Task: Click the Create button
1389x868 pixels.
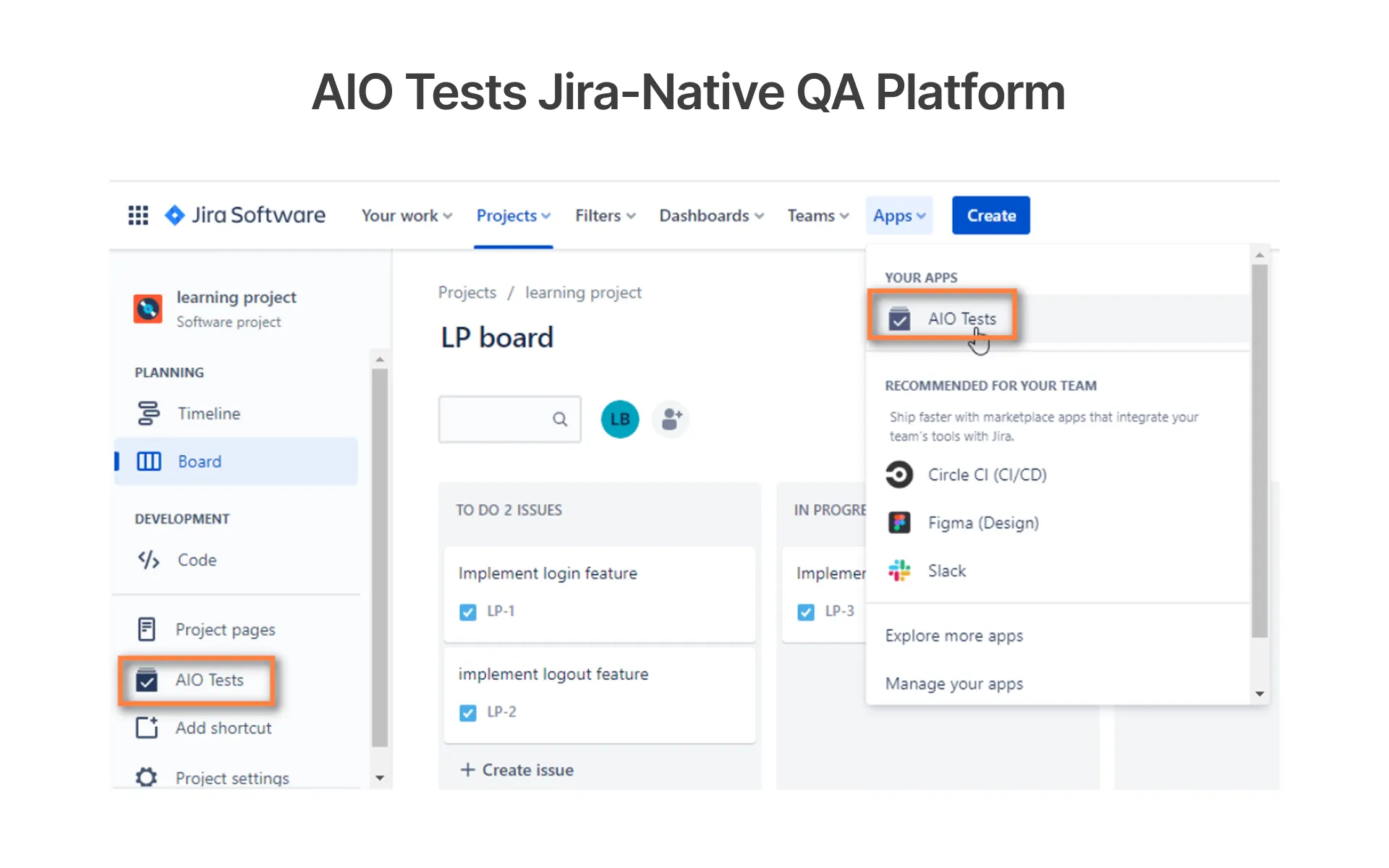Action: point(991,216)
